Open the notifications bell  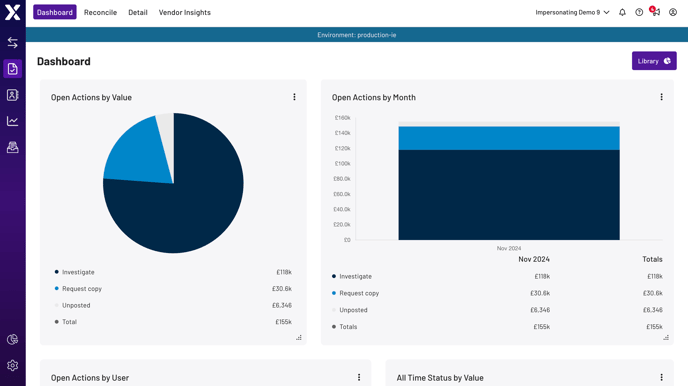[622, 12]
